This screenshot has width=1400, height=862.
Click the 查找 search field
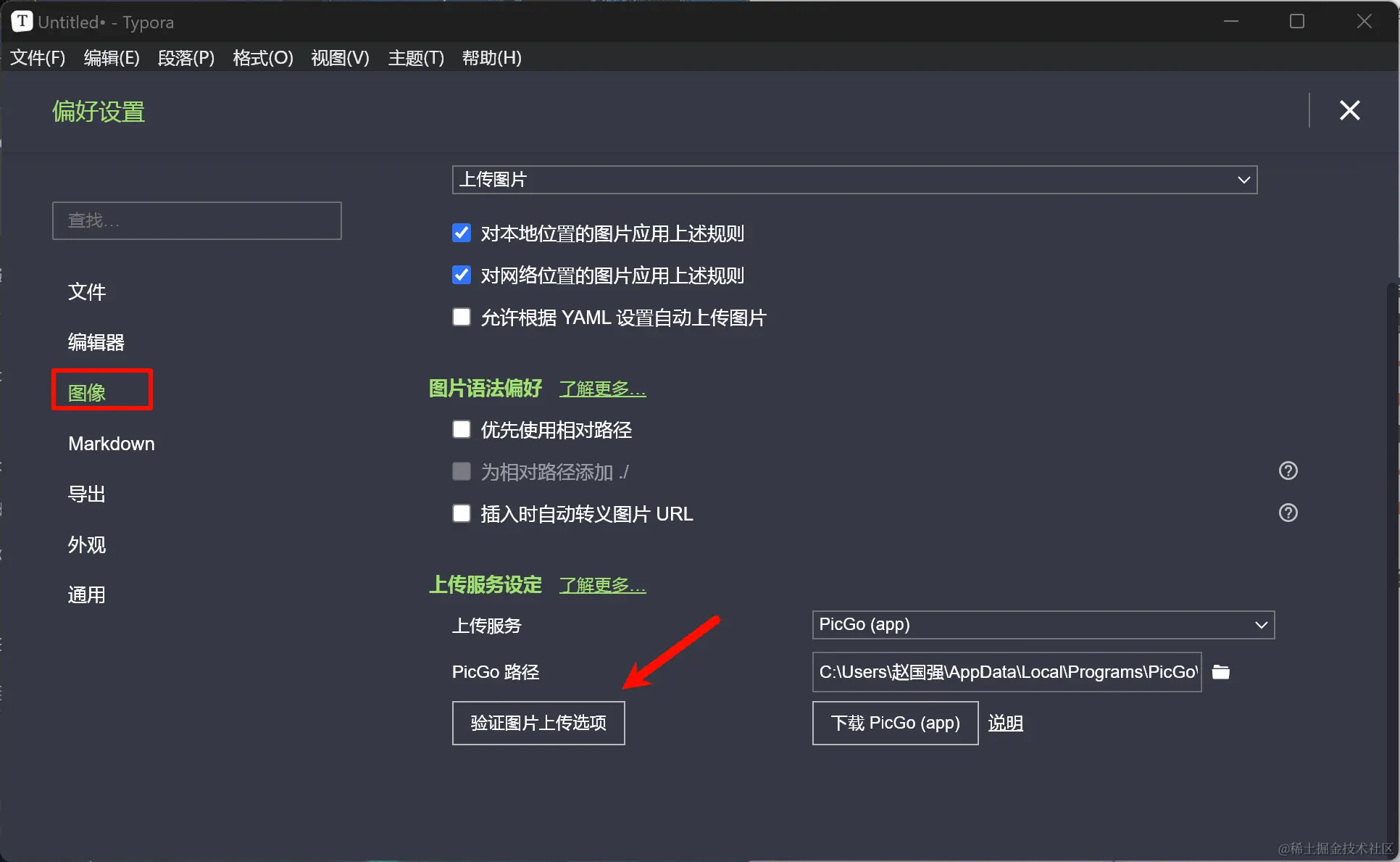(x=196, y=220)
